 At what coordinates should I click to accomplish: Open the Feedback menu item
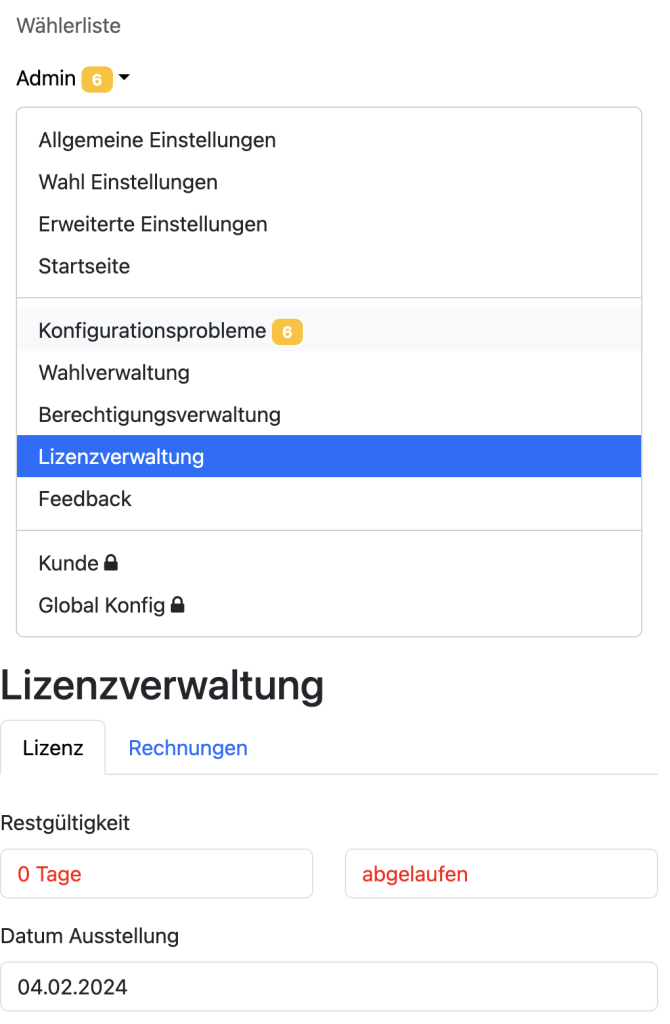point(85,499)
